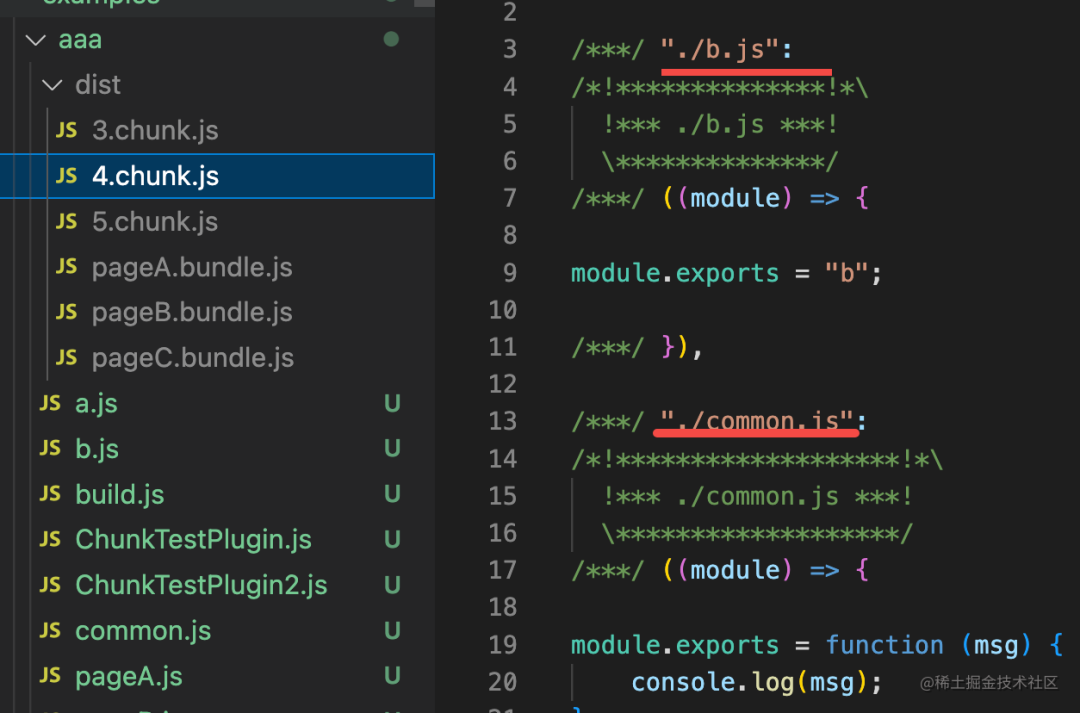Collapse the aaa folder chevron

point(35,40)
